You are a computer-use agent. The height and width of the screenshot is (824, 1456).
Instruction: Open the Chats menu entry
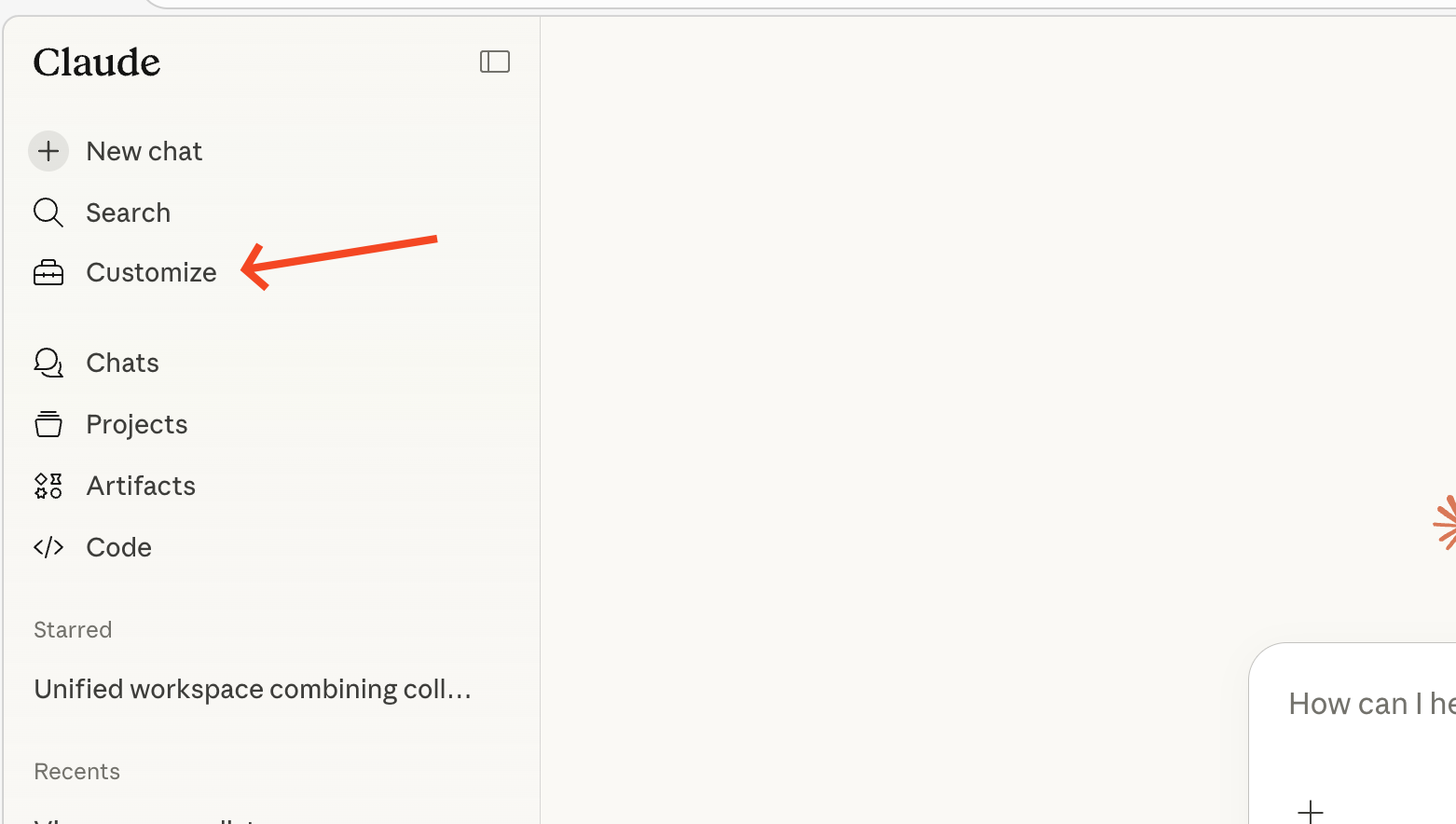[122, 363]
